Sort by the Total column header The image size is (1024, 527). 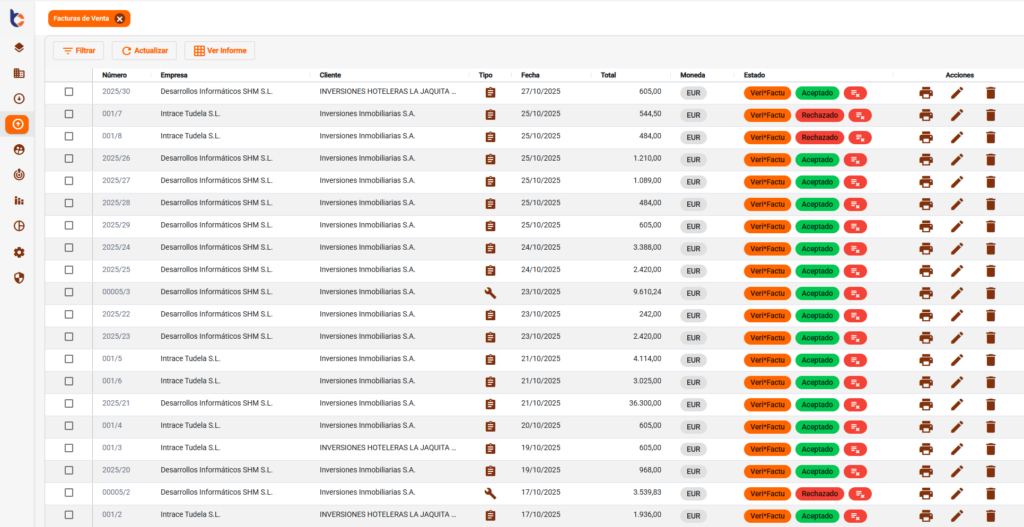[x=608, y=75]
